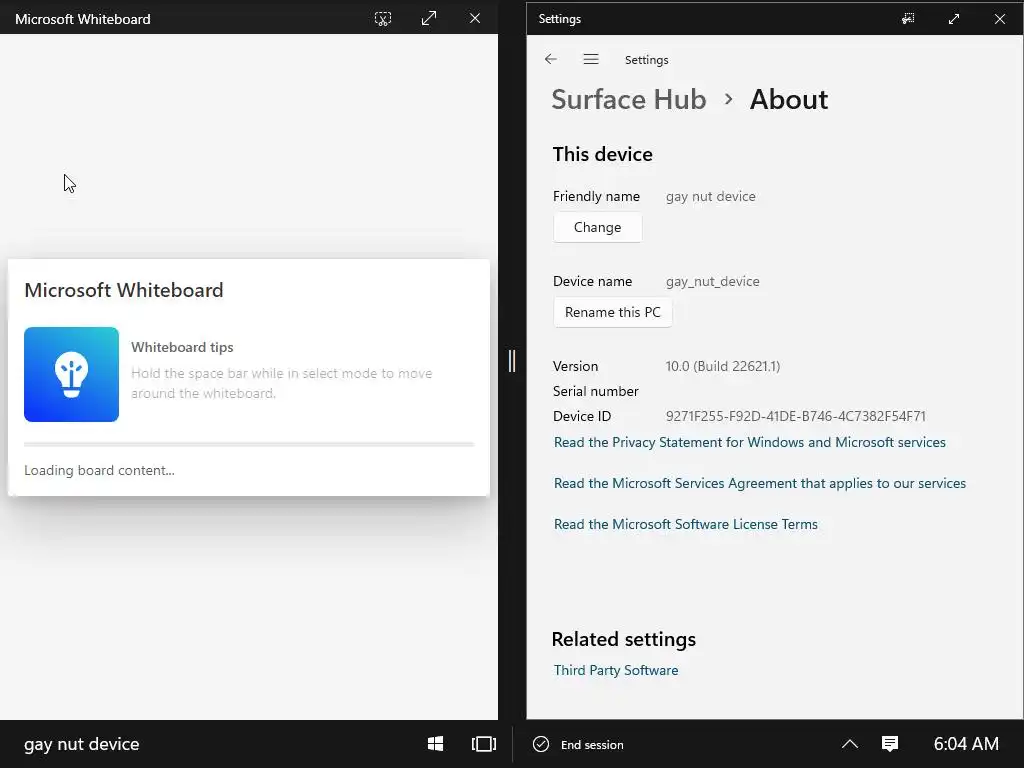This screenshot has width=1024, height=768.
Task: Open the Privacy Statement link
Action: pyautogui.click(x=750, y=442)
